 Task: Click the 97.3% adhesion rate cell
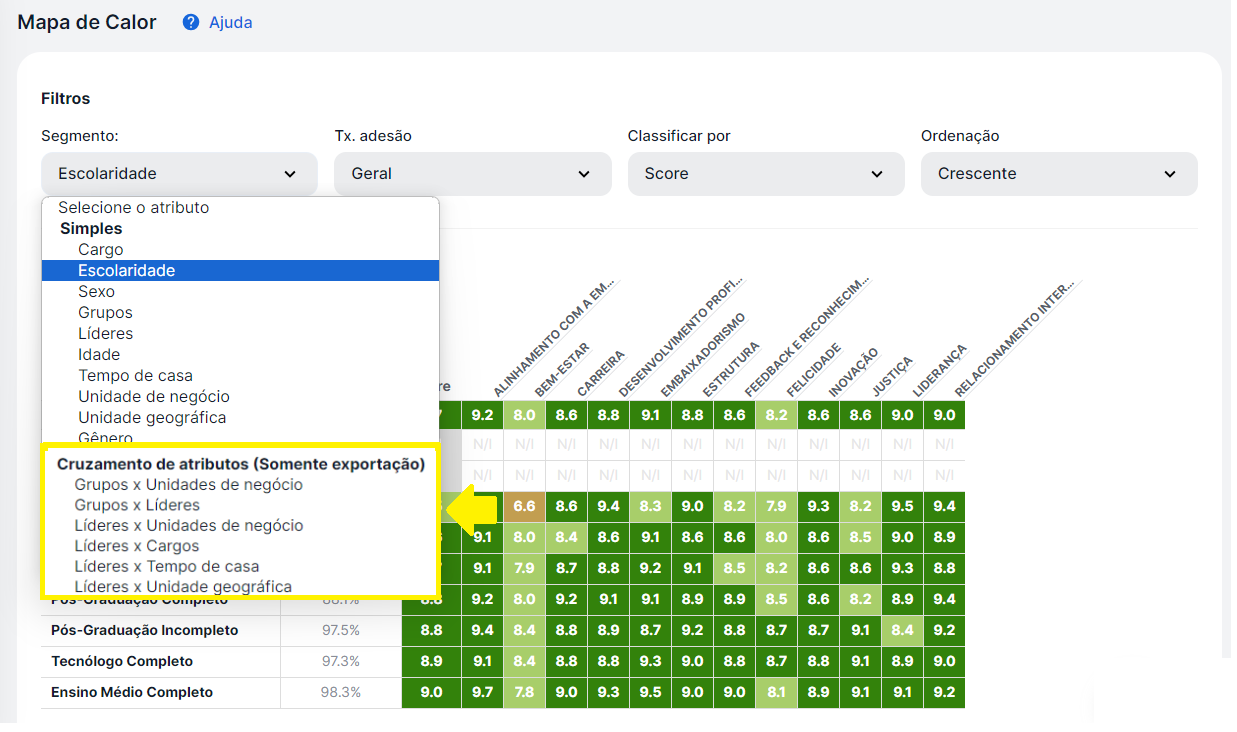pyautogui.click(x=341, y=662)
